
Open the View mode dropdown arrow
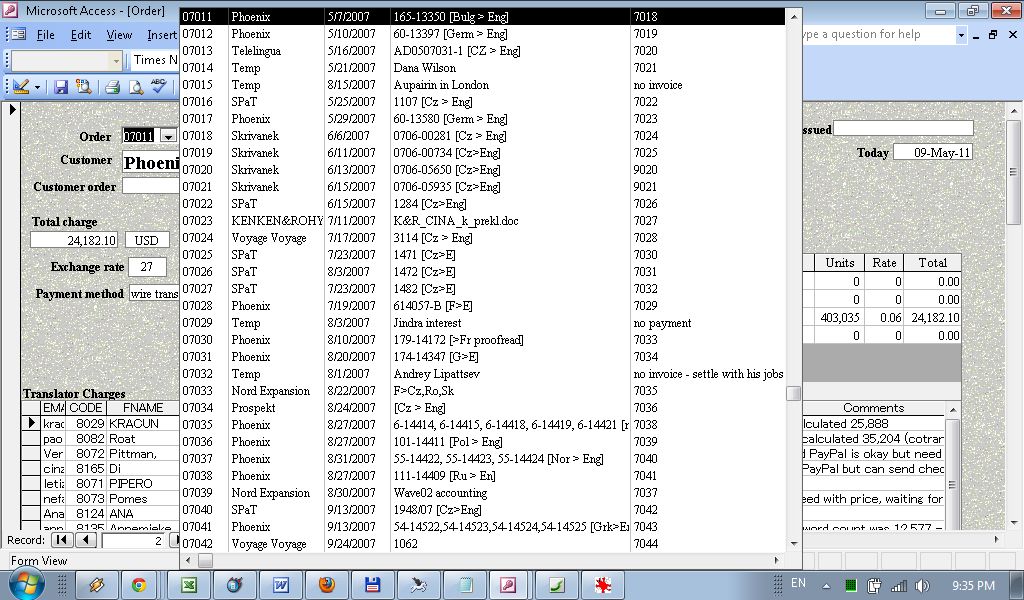point(37,87)
